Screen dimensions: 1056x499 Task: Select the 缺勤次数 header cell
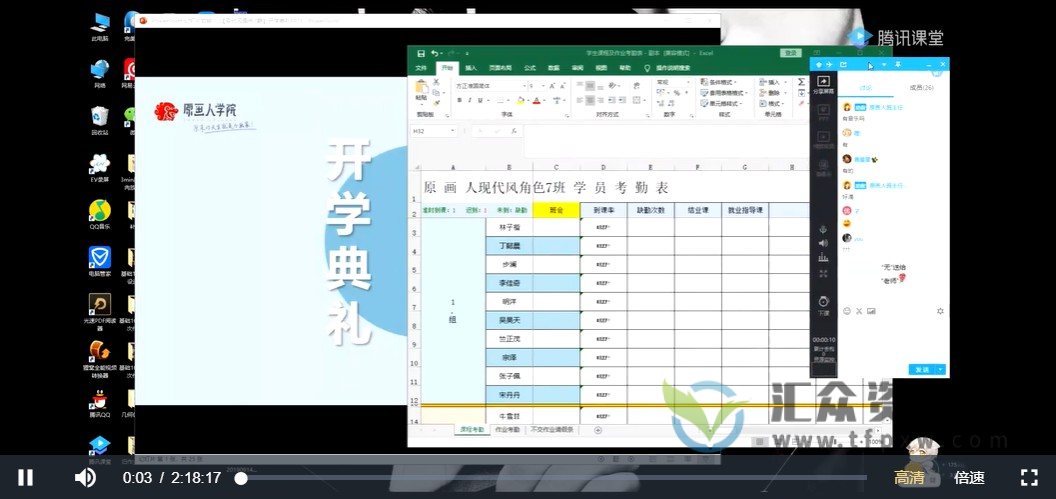coord(651,210)
